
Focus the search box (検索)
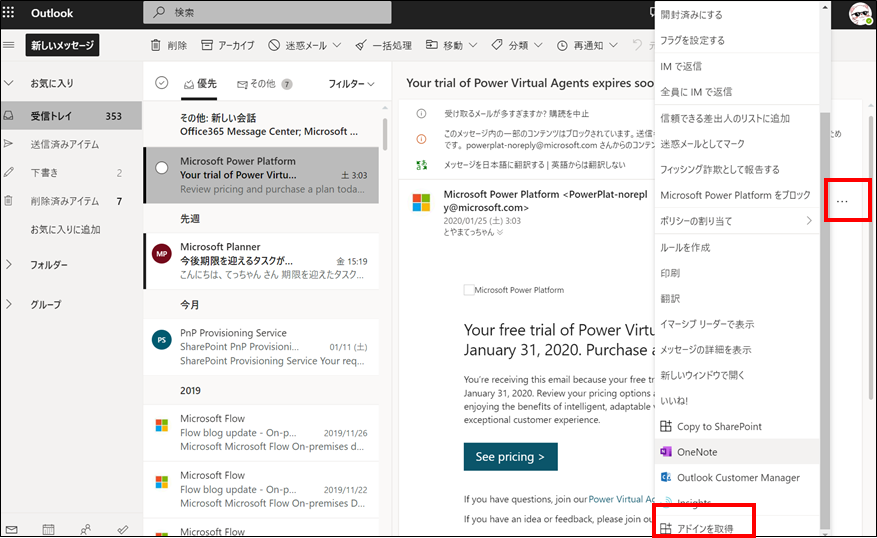click(267, 12)
